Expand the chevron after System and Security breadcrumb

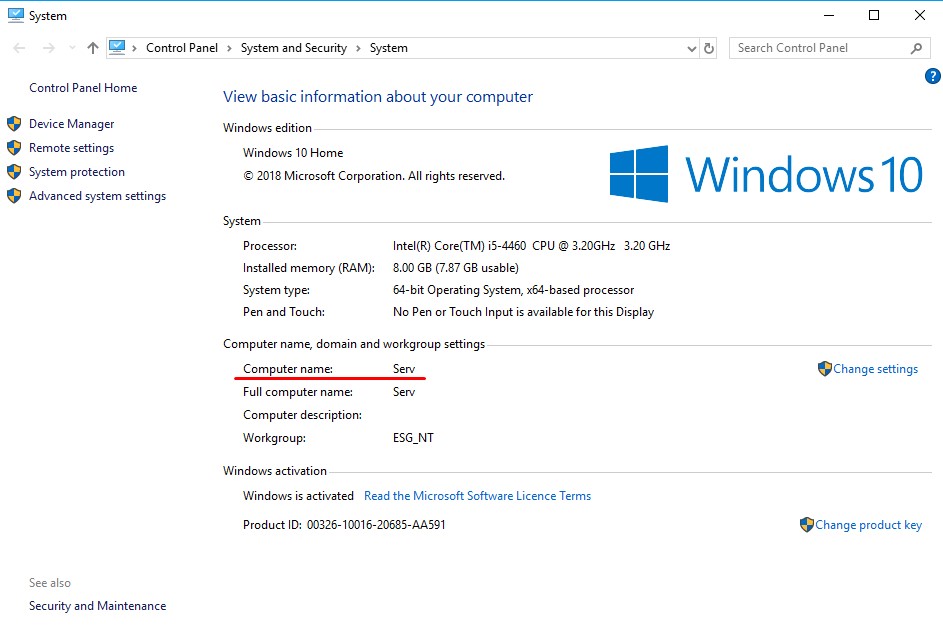[x=358, y=48]
